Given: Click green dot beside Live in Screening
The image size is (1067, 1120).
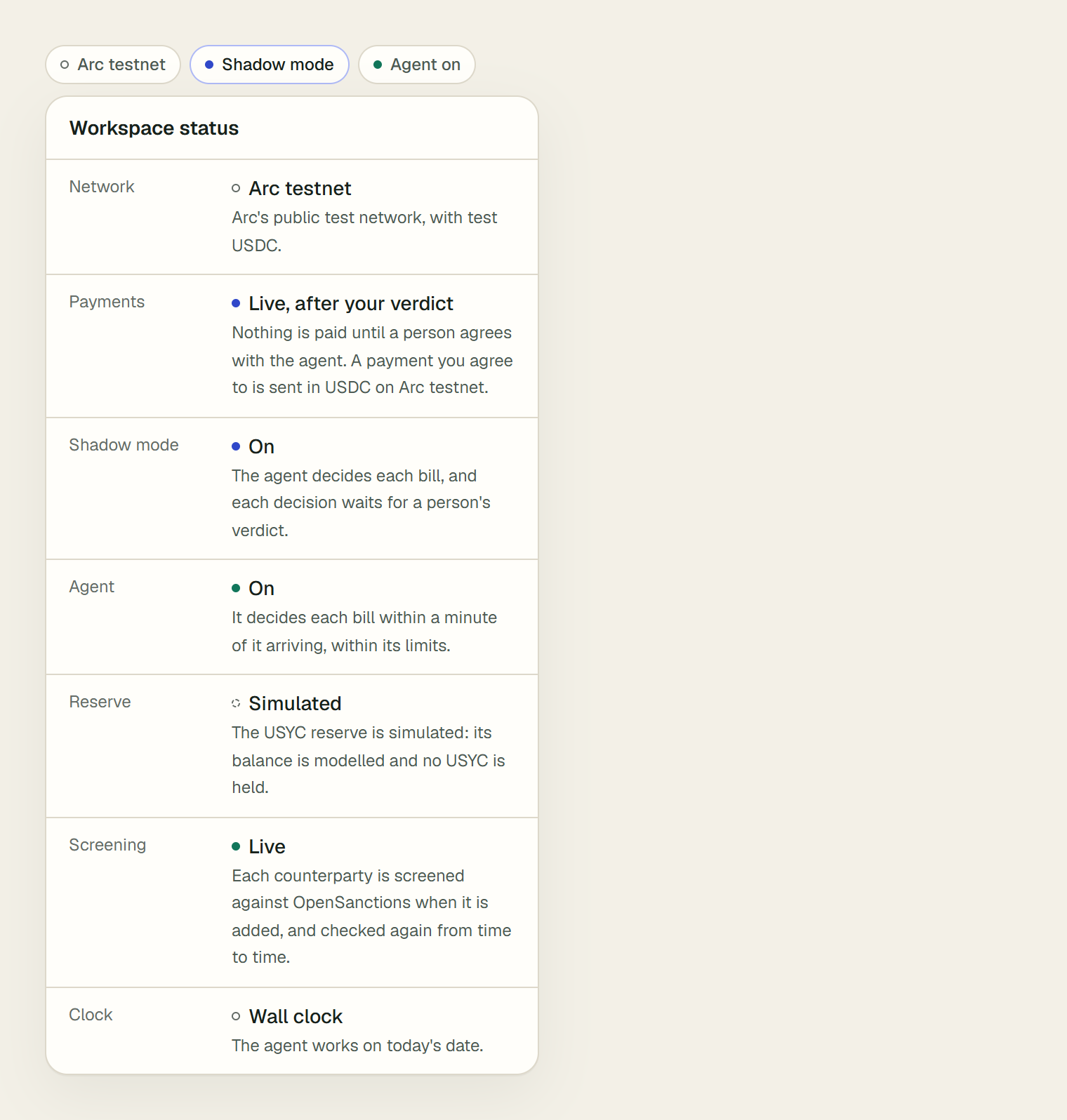Looking at the screenshot, I should pos(236,846).
